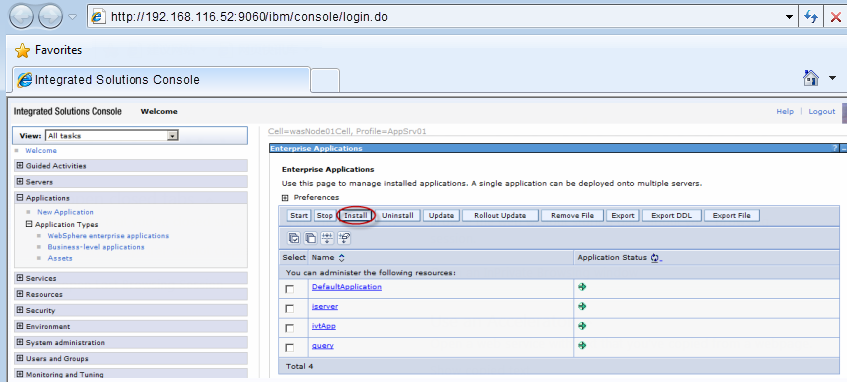Expand the Preferences section
Viewport: 847px width, 382px height.
point(285,198)
